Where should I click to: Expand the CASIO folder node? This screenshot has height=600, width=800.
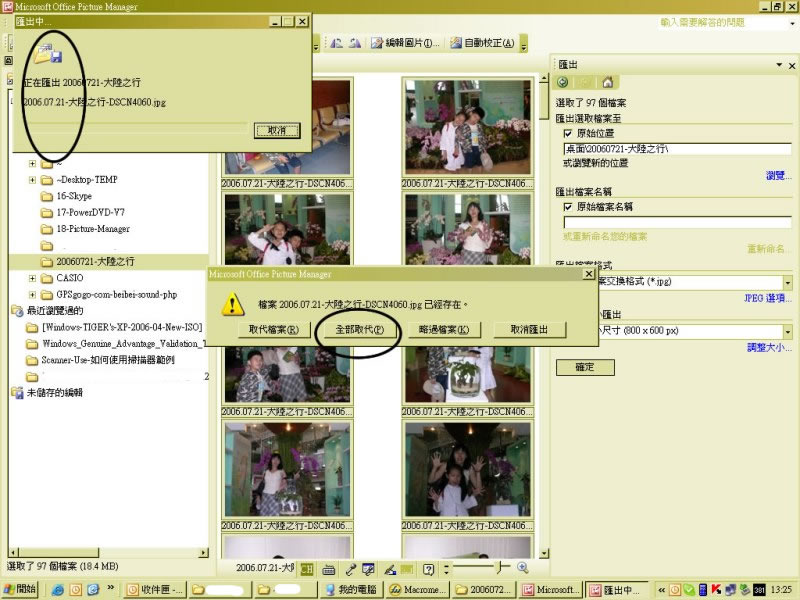[x=32, y=279]
